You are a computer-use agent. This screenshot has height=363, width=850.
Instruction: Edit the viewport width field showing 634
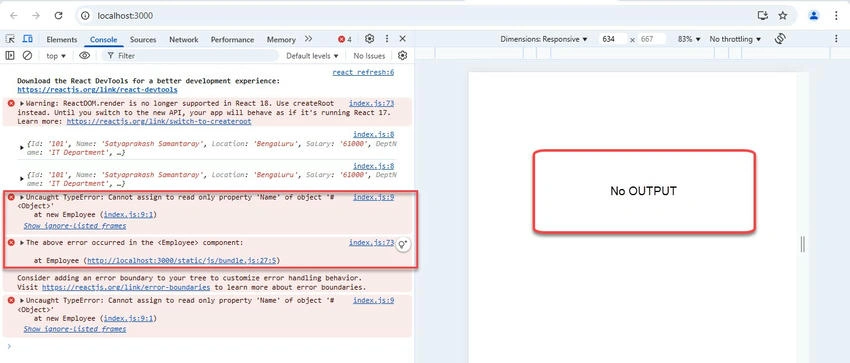613,40
